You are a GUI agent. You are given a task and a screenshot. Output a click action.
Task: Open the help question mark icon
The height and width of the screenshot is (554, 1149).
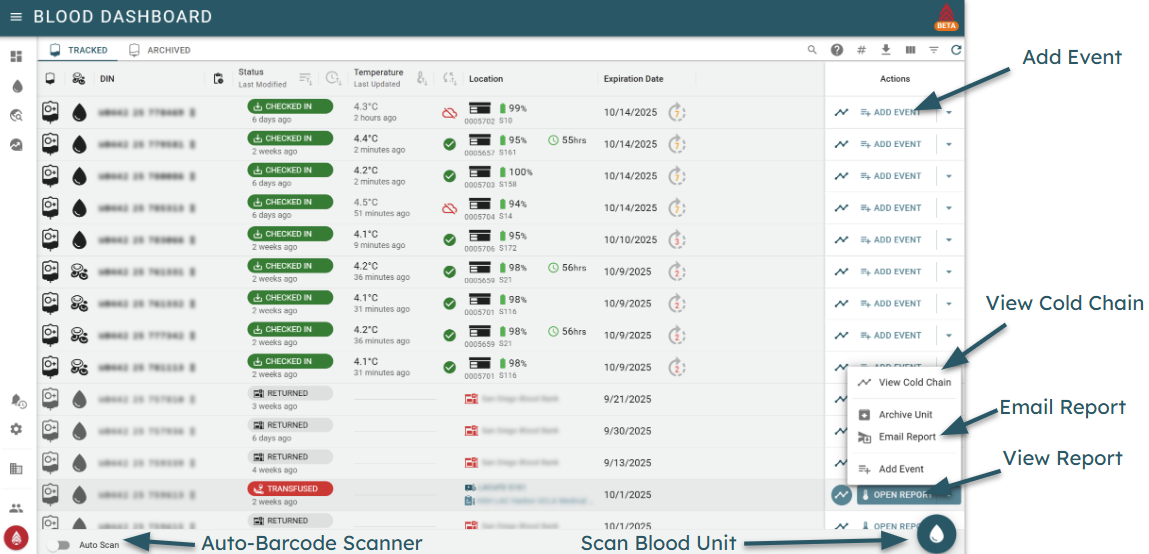click(837, 50)
